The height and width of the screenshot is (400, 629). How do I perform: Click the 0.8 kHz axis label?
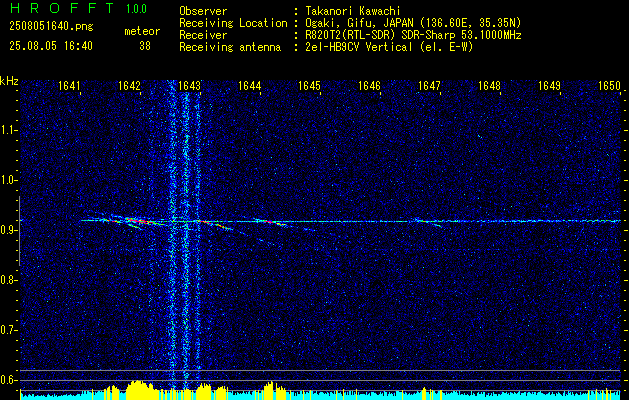[x=8, y=280]
